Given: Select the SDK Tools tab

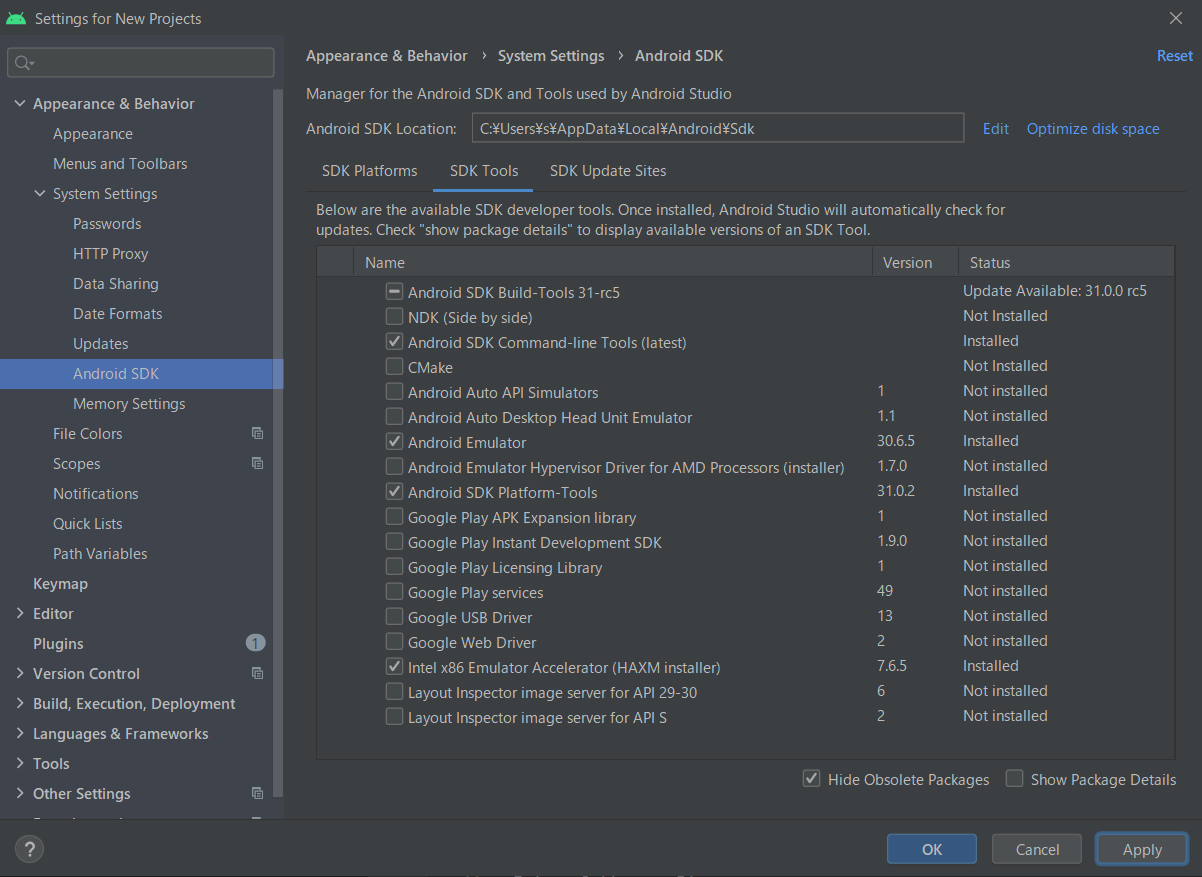Looking at the screenshot, I should pyautogui.click(x=484, y=171).
